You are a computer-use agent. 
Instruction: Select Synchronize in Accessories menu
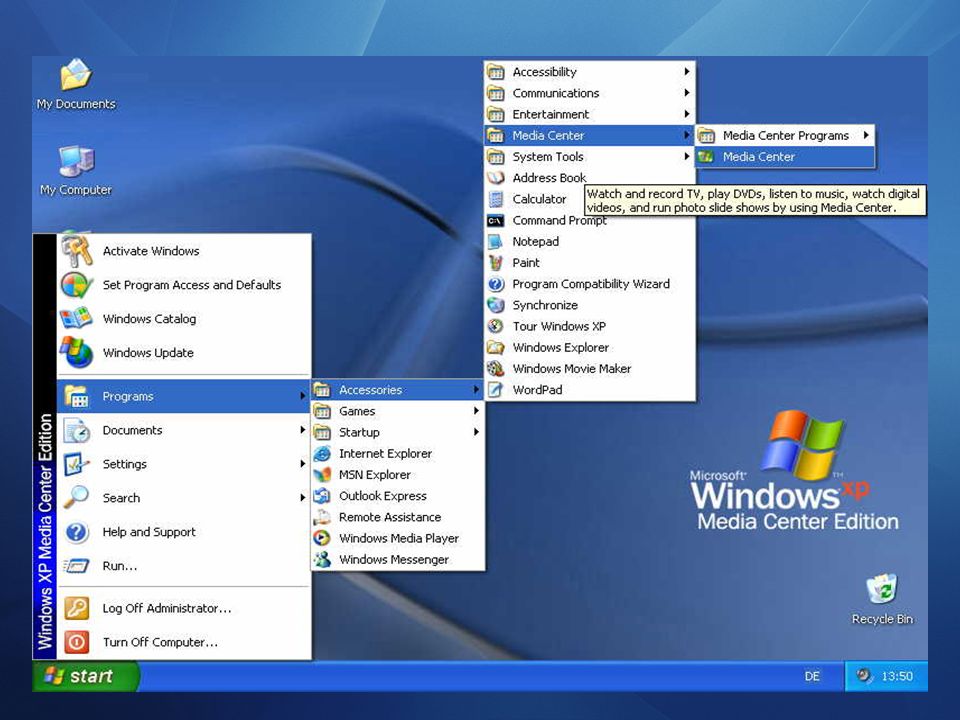click(590, 305)
